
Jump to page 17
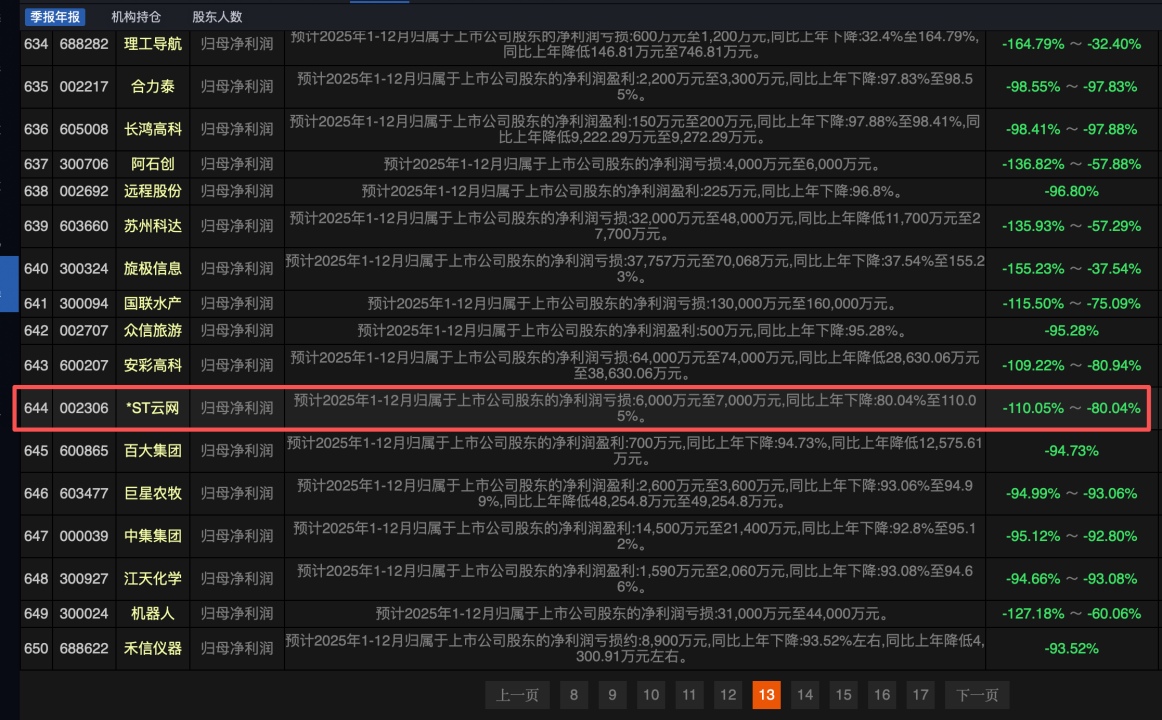coord(920,695)
